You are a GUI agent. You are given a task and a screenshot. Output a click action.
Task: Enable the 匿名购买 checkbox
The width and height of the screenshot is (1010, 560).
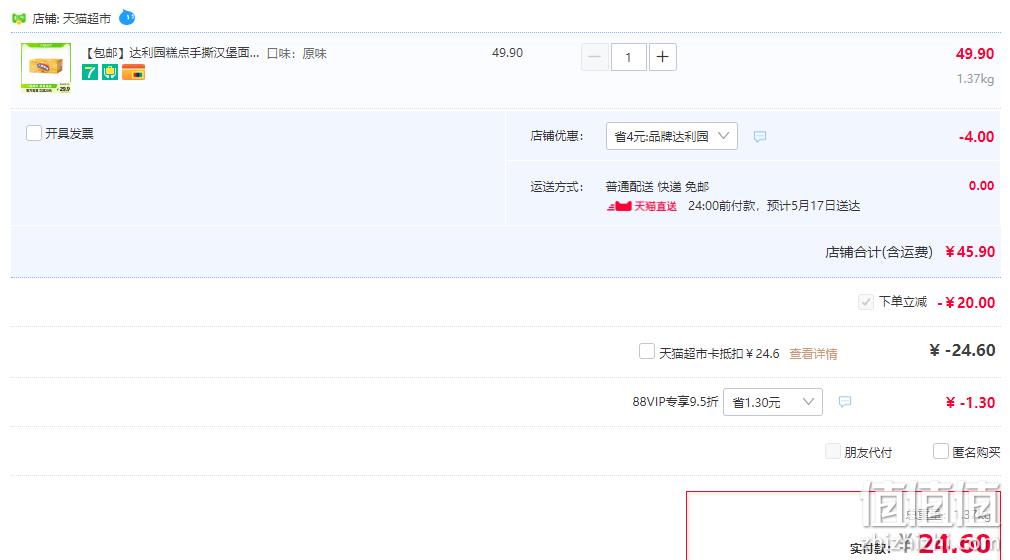pos(940,451)
